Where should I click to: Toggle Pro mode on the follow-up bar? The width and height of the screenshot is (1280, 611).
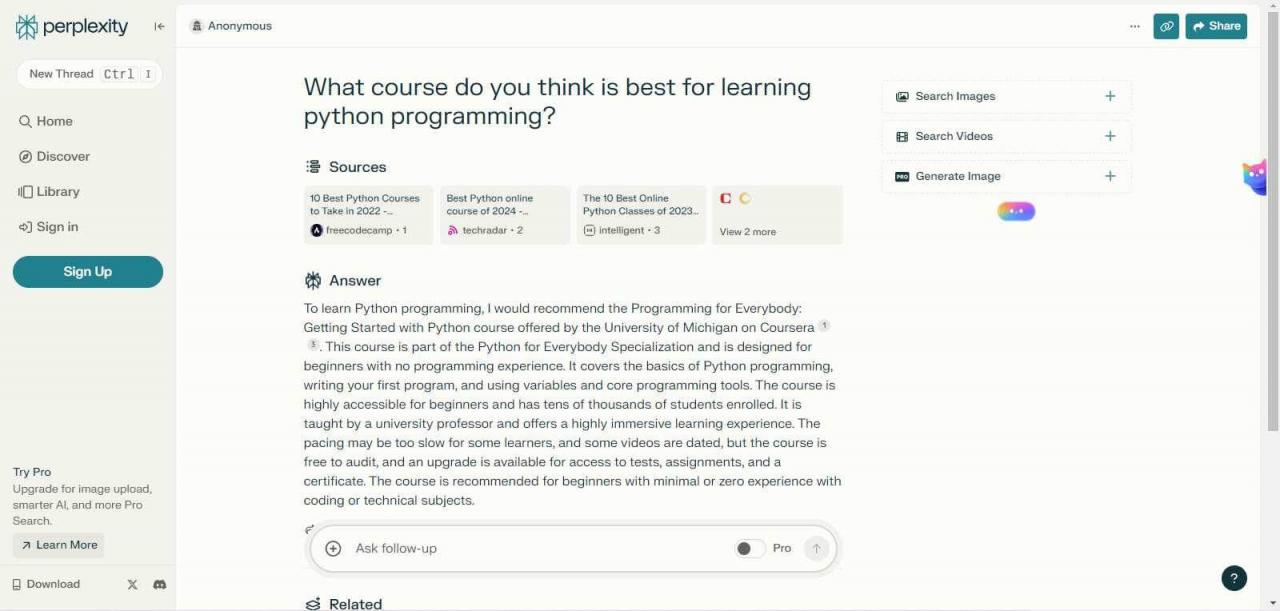click(749, 548)
